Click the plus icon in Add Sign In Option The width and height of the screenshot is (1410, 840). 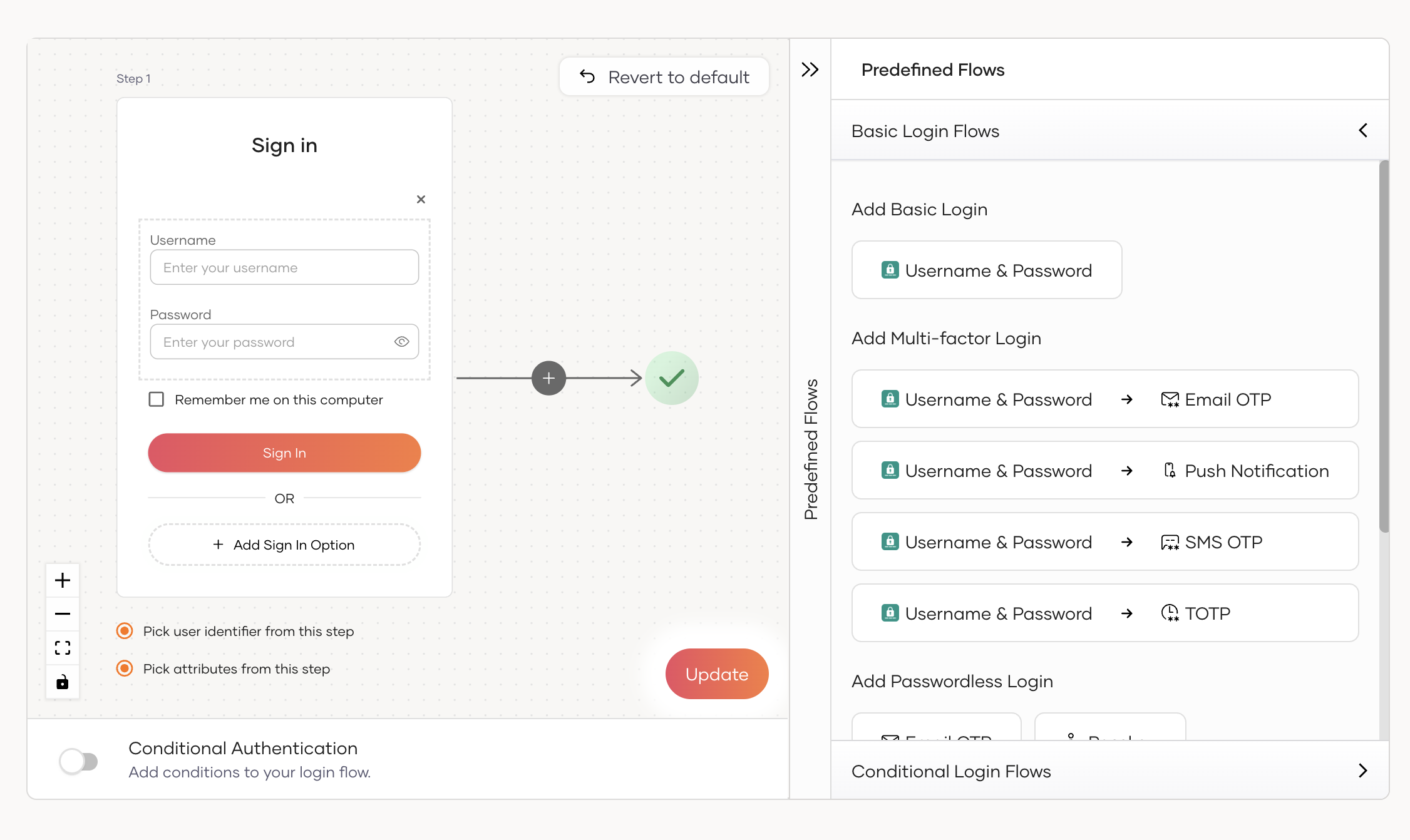(x=218, y=545)
